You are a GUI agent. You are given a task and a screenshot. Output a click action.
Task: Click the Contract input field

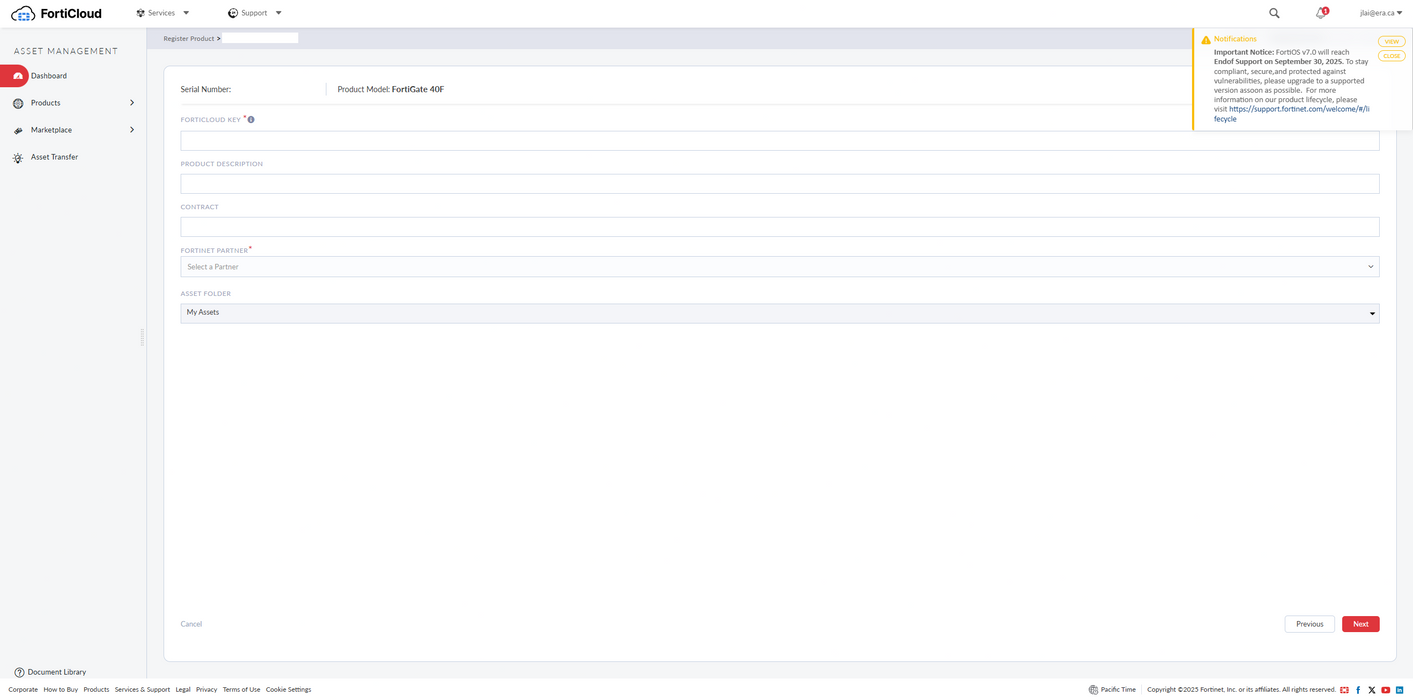tap(780, 227)
